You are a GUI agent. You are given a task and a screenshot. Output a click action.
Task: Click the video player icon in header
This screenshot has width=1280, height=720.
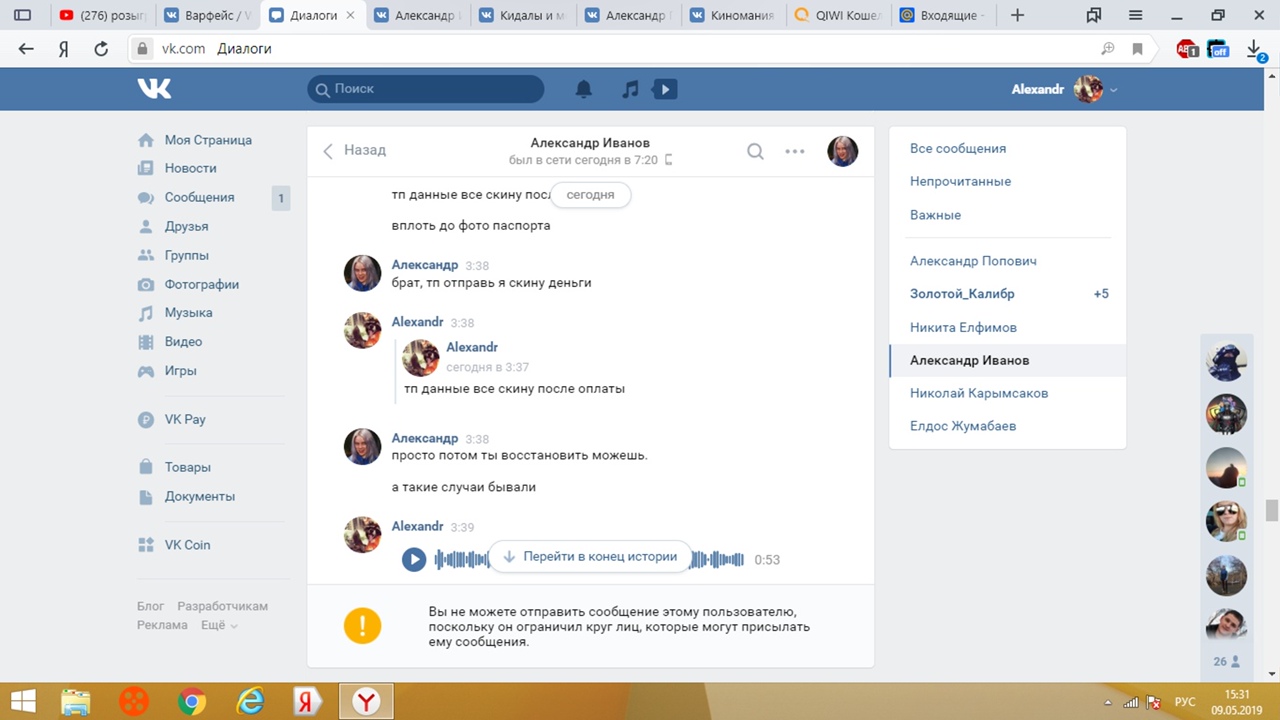[664, 90]
